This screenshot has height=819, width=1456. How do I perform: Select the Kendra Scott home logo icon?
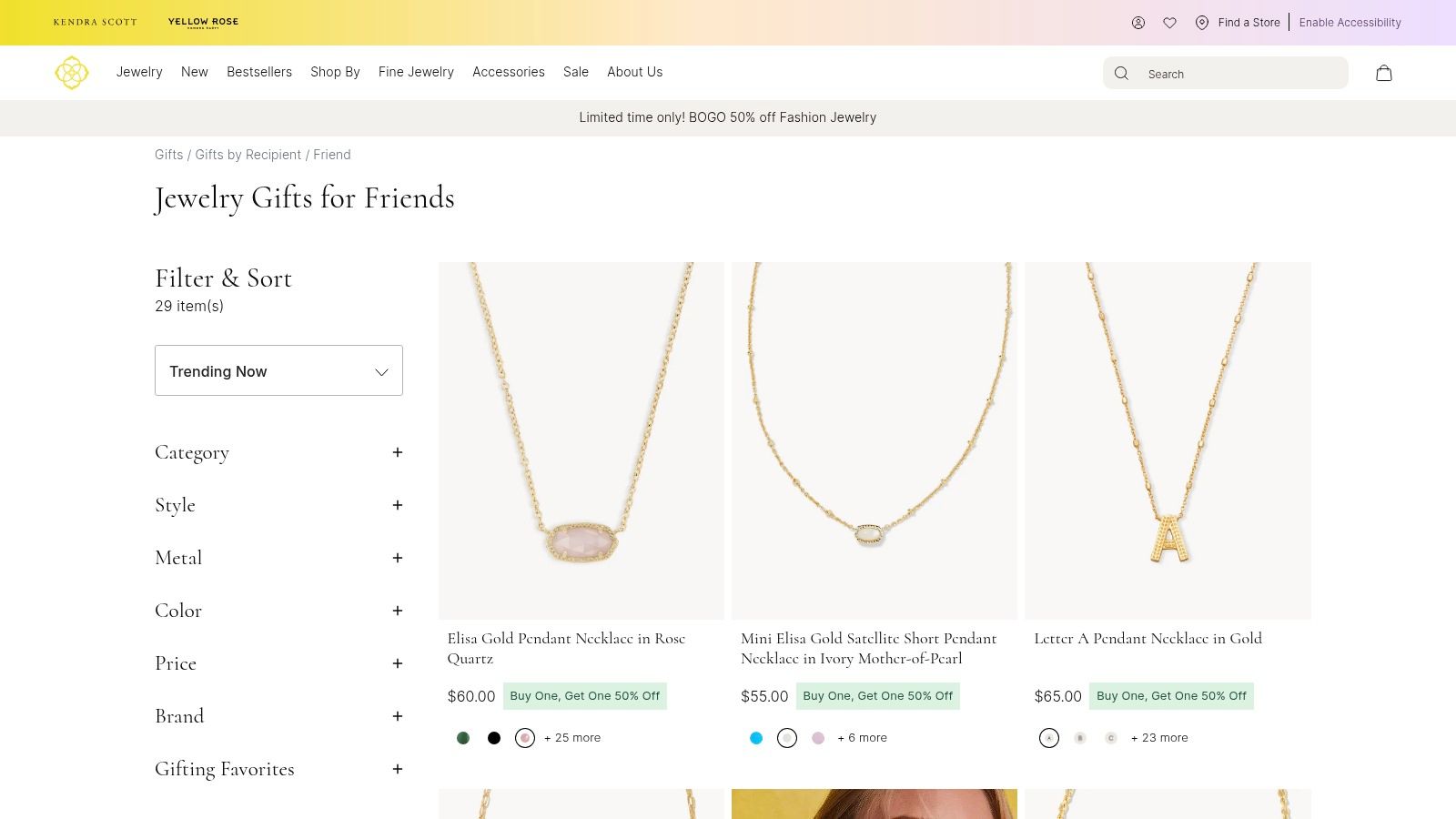coord(72,73)
